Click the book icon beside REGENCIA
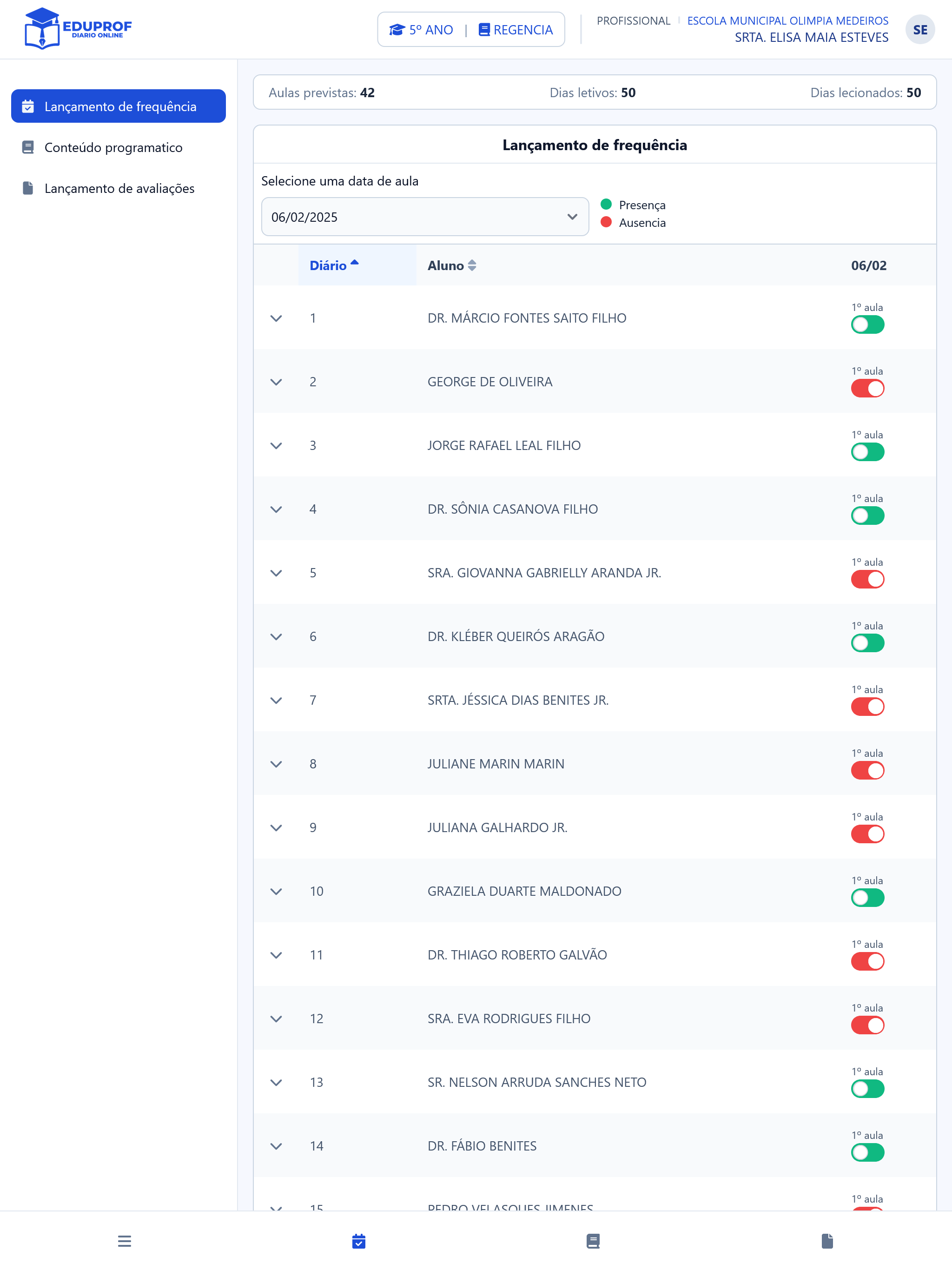952x1270 pixels. click(484, 30)
